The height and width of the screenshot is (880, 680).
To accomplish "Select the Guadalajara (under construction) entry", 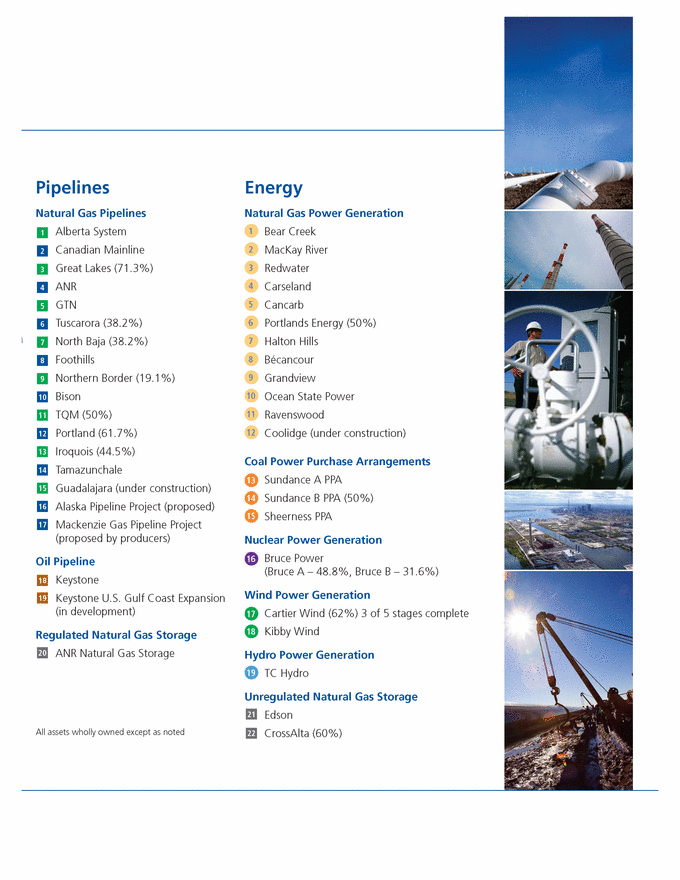I will [133, 488].
